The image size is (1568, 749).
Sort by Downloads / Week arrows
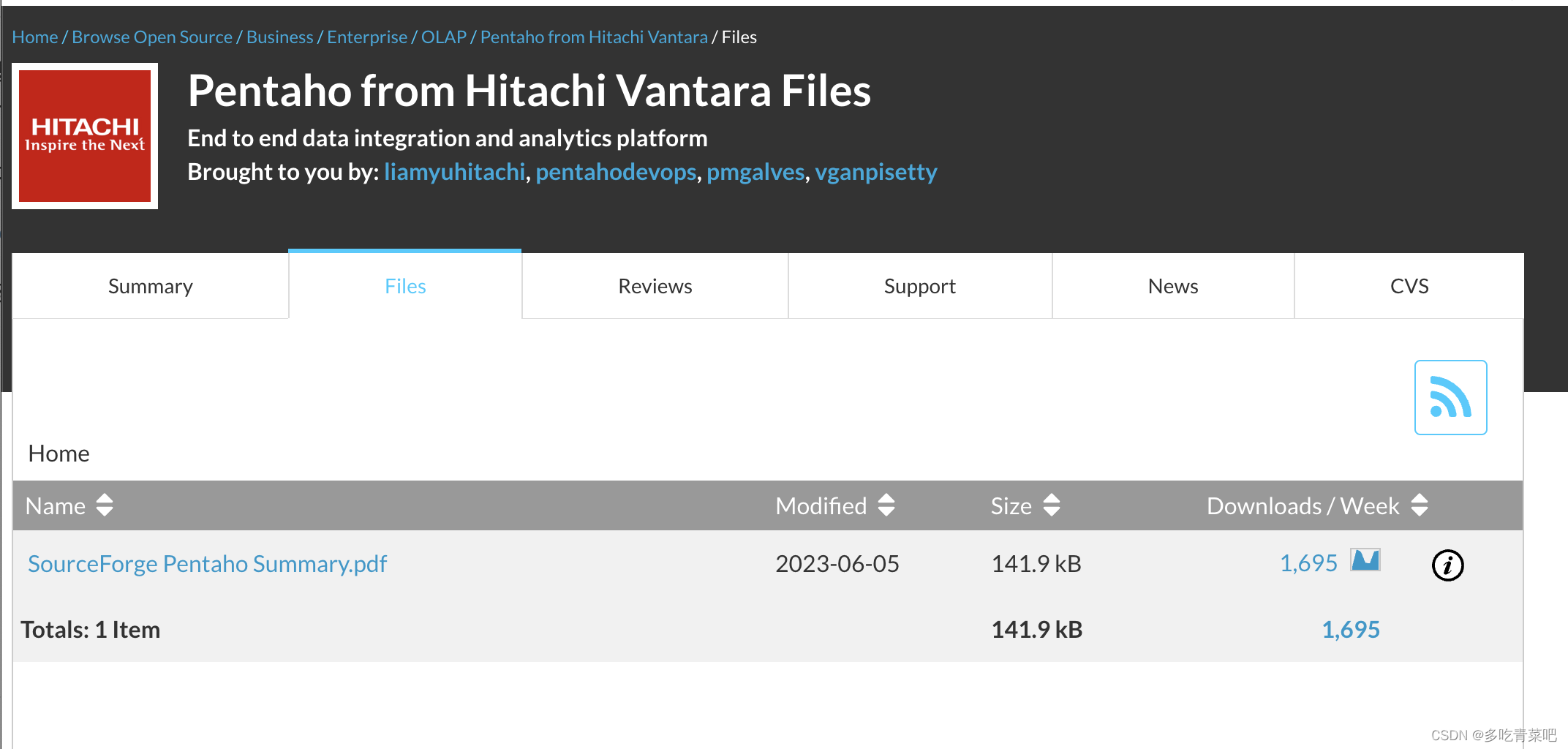click(x=1420, y=505)
